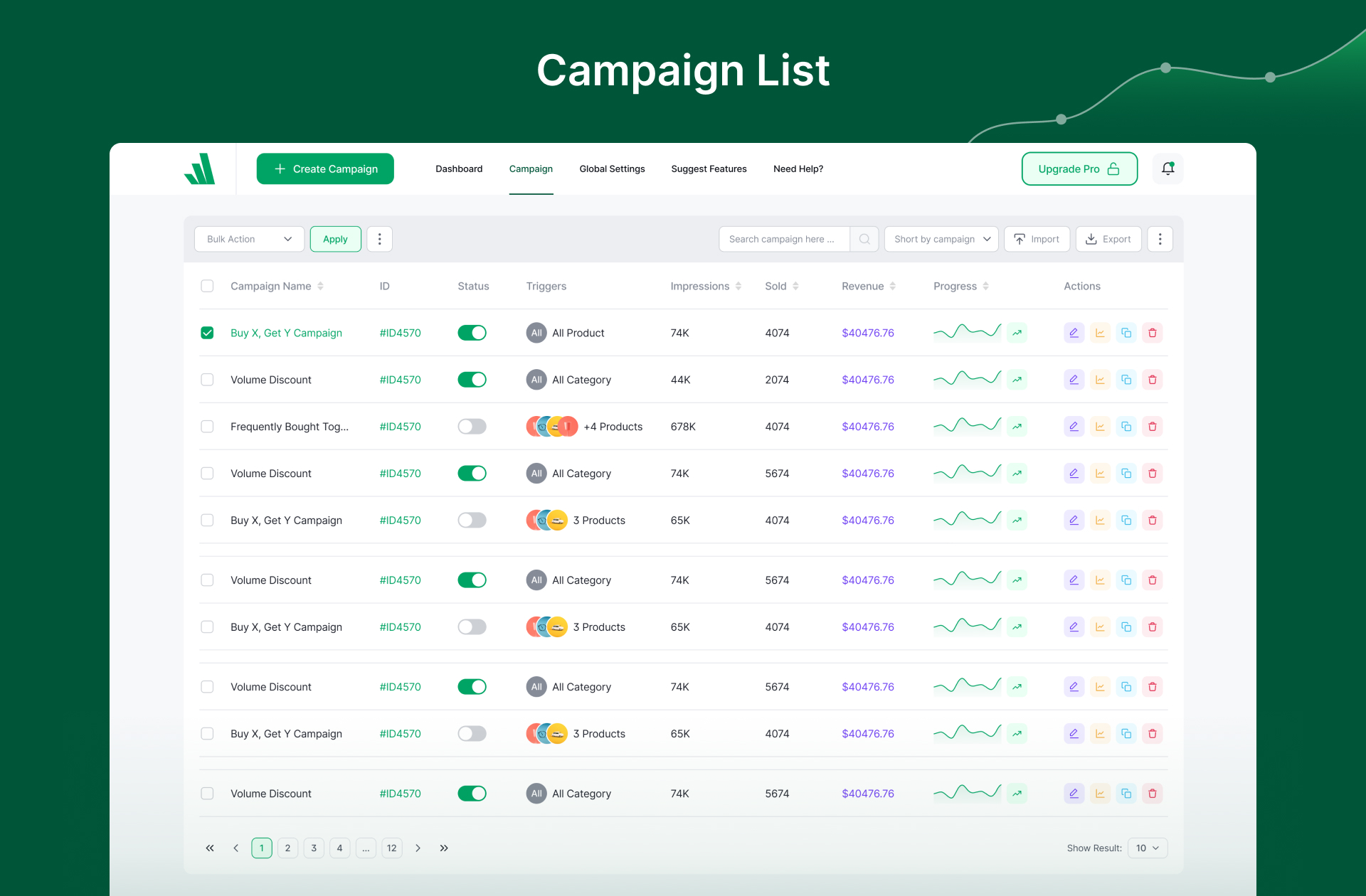The height and width of the screenshot is (896, 1366).
Task: Open the Bulk Action dropdown
Action: [249, 239]
